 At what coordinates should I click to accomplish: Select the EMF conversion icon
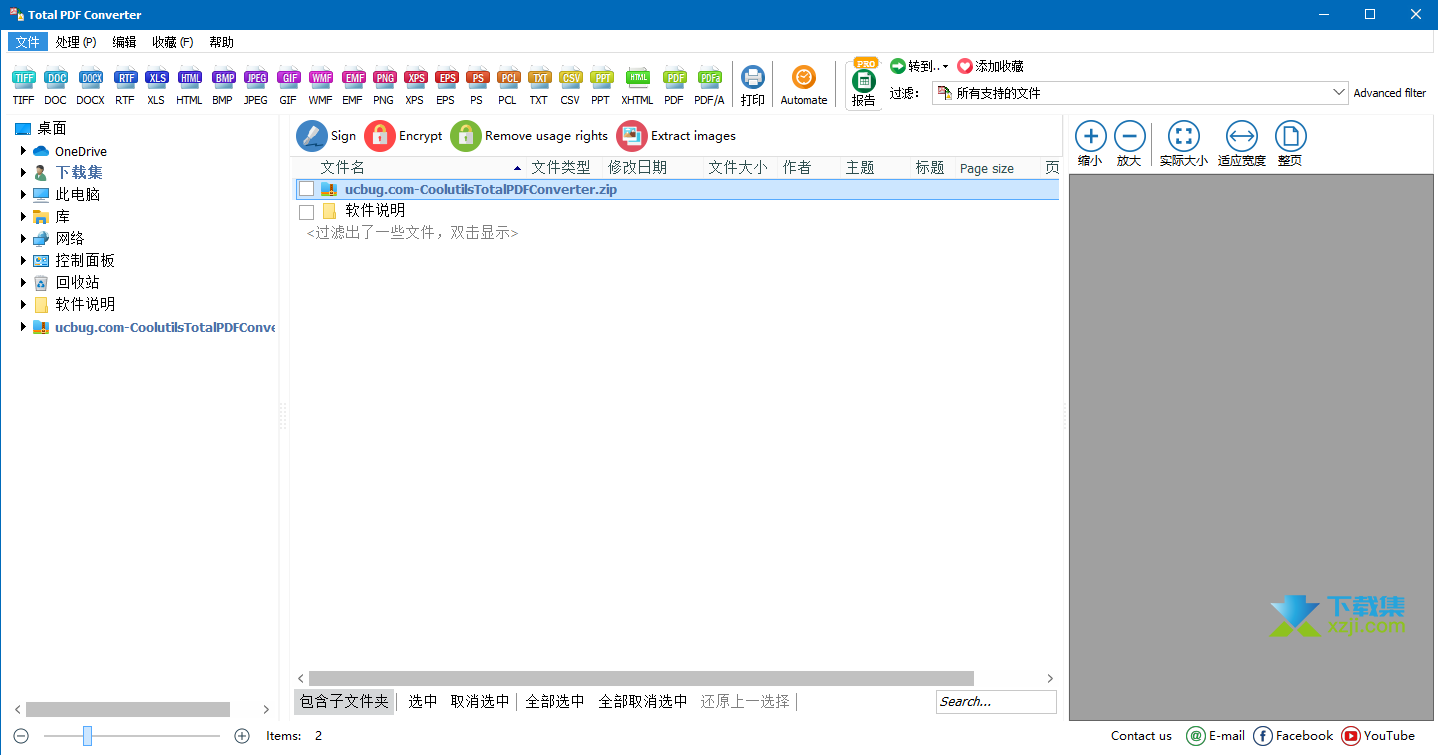[x=353, y=78]
